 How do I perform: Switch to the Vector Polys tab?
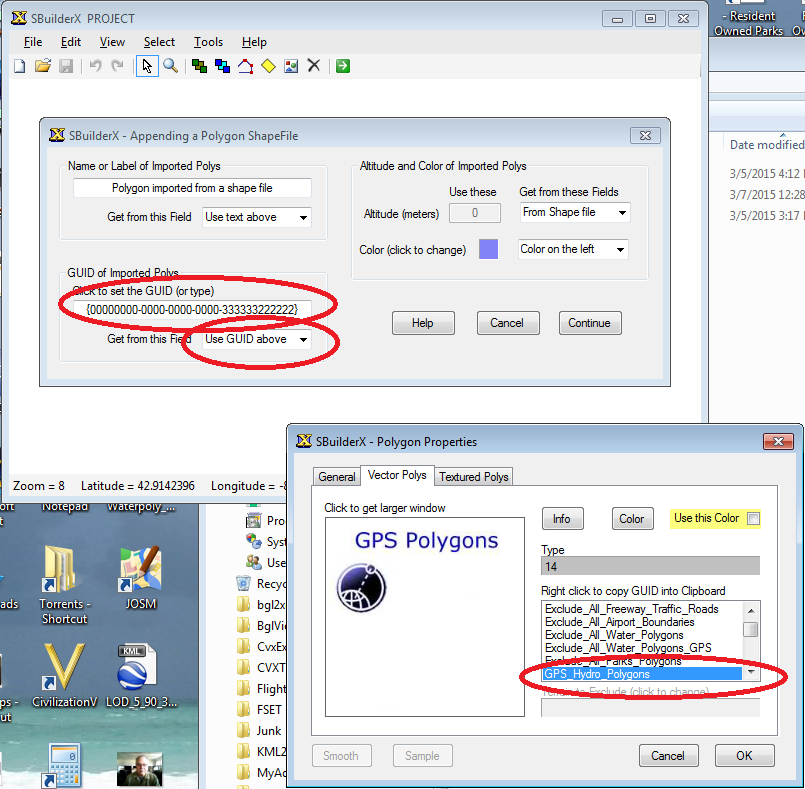coord(397,475)
